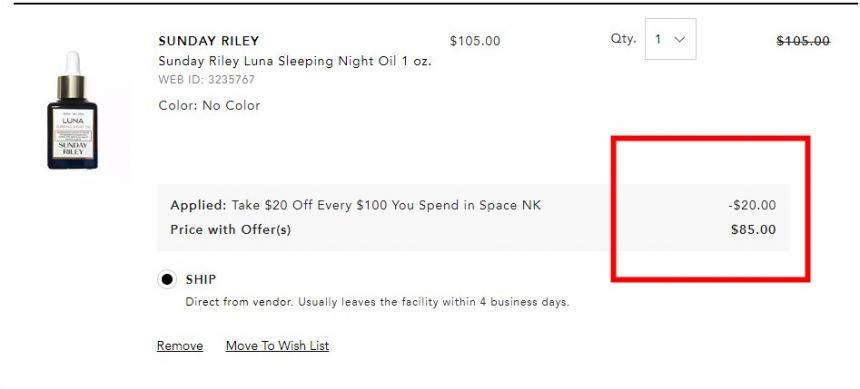Screen dimensions: 860x389
Task: Click the Qty. label beside the dropdown
Action: (624, 39)
